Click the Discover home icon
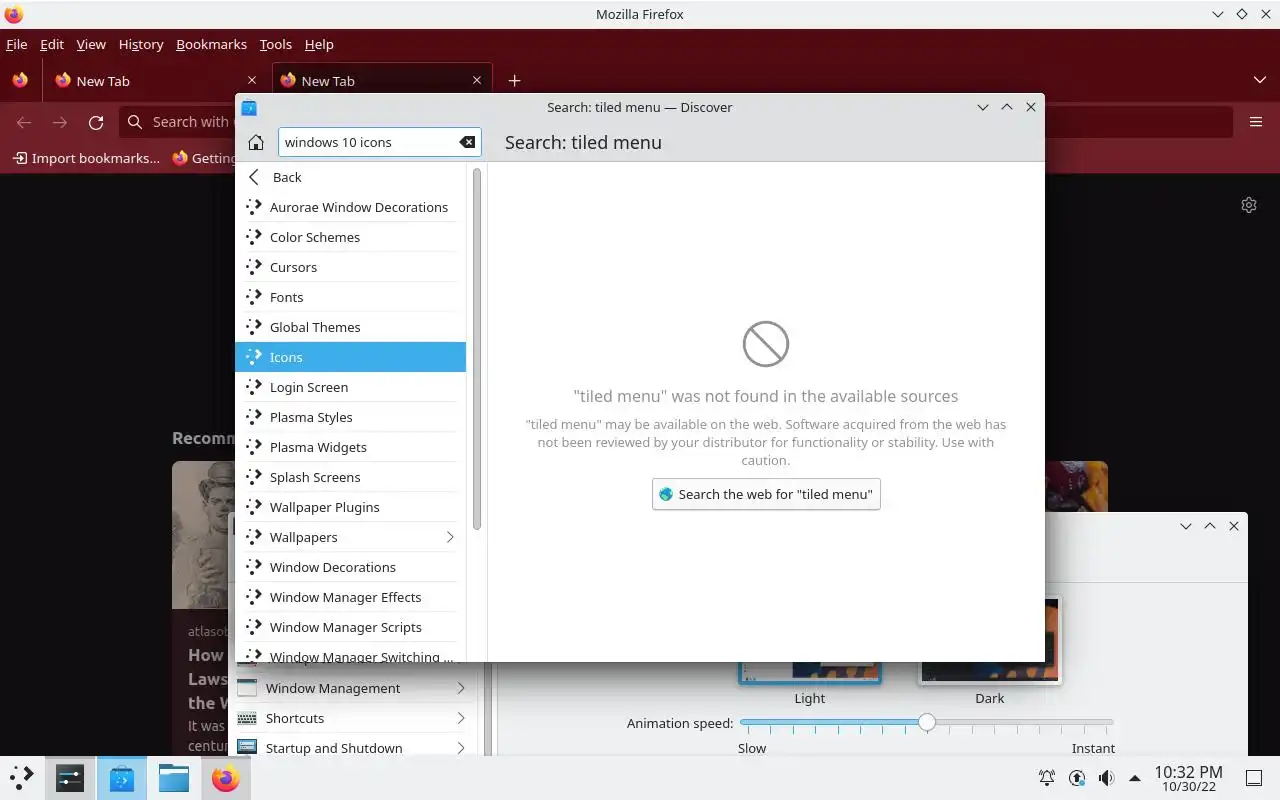This screenshot has width=1280, height=800. [x=256, y=142]
